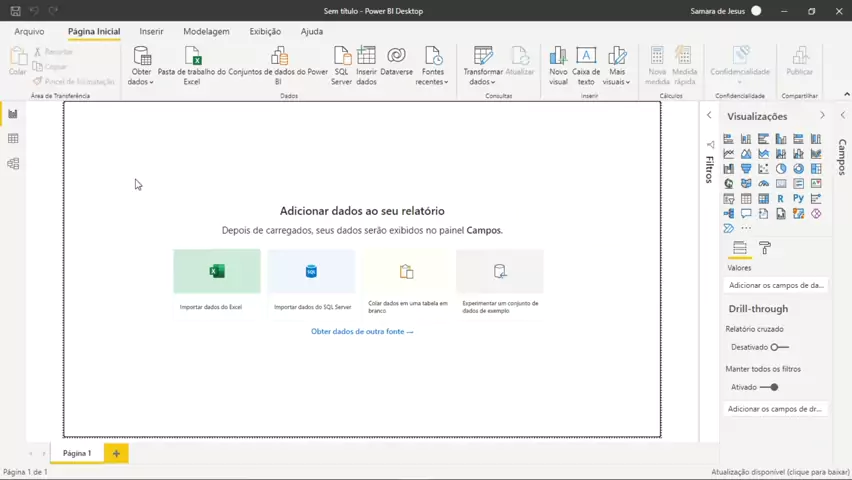Expand the Filtros pane chevron

(x=709, y=115)
